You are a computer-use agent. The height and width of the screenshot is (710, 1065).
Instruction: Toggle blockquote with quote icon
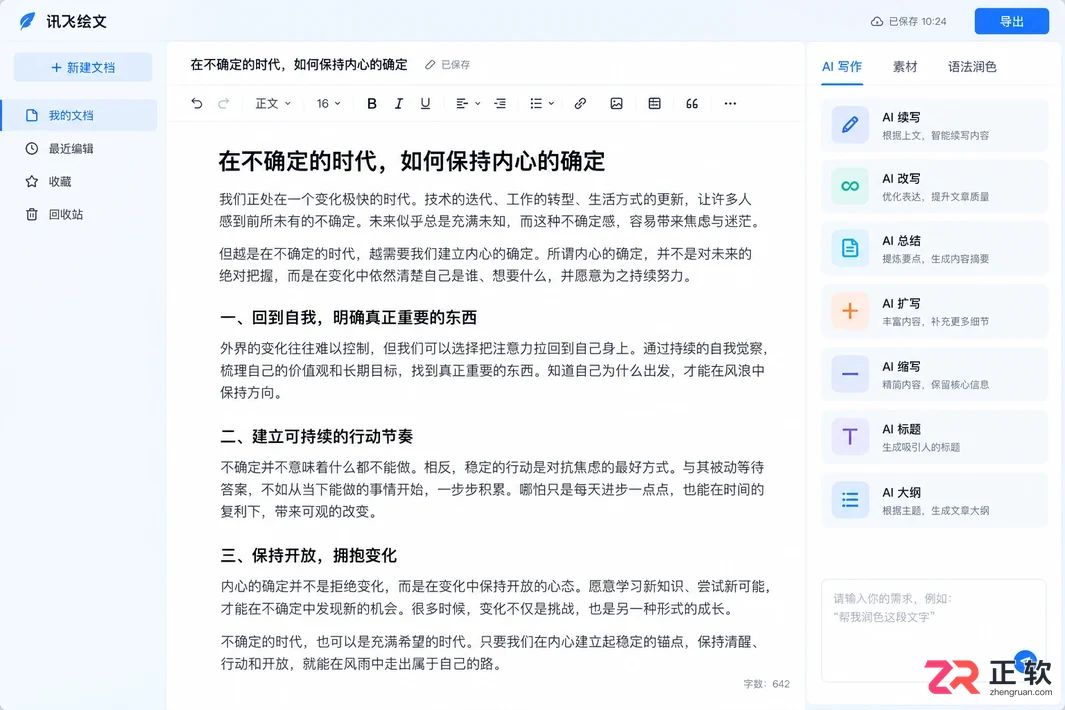692,103
